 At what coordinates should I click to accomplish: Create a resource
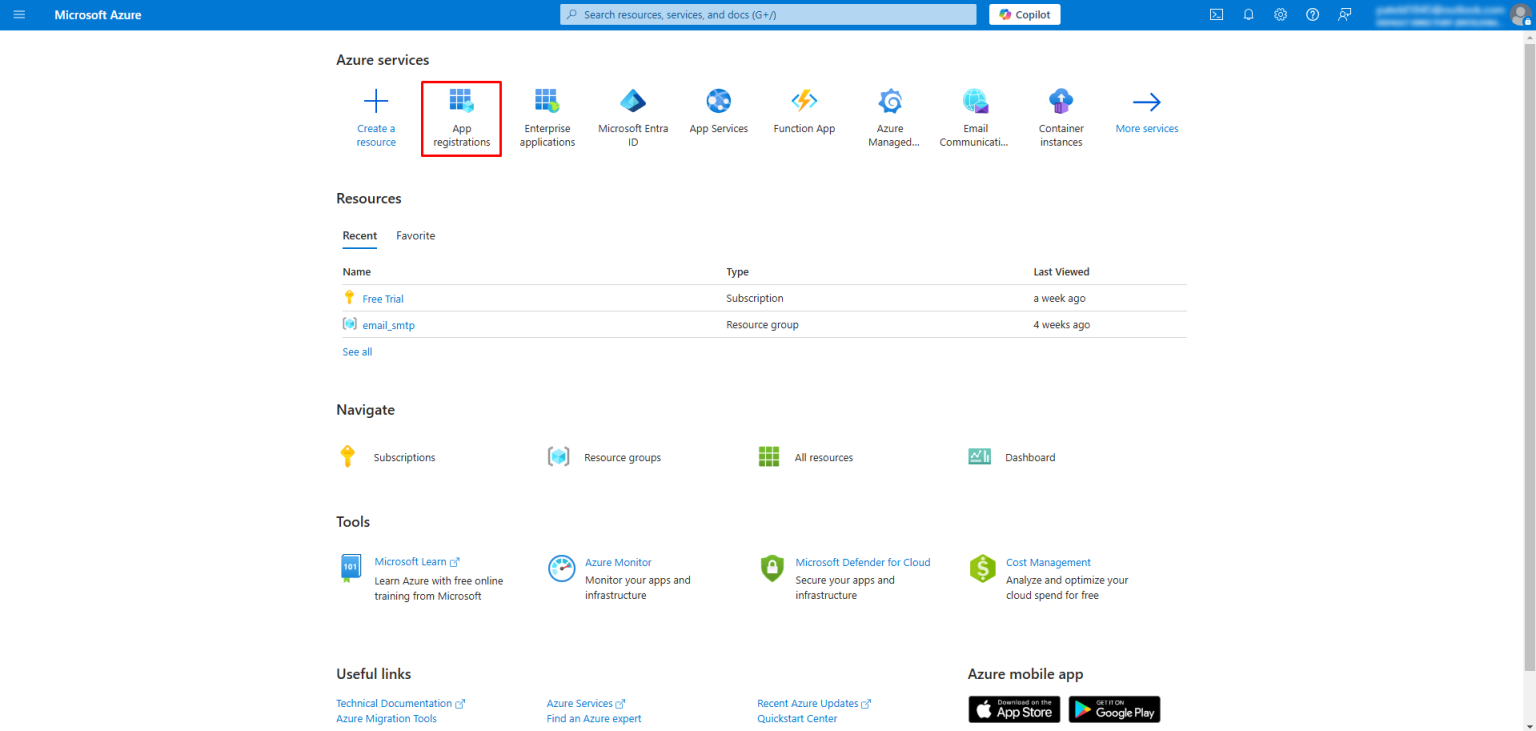tap(376, 117)
